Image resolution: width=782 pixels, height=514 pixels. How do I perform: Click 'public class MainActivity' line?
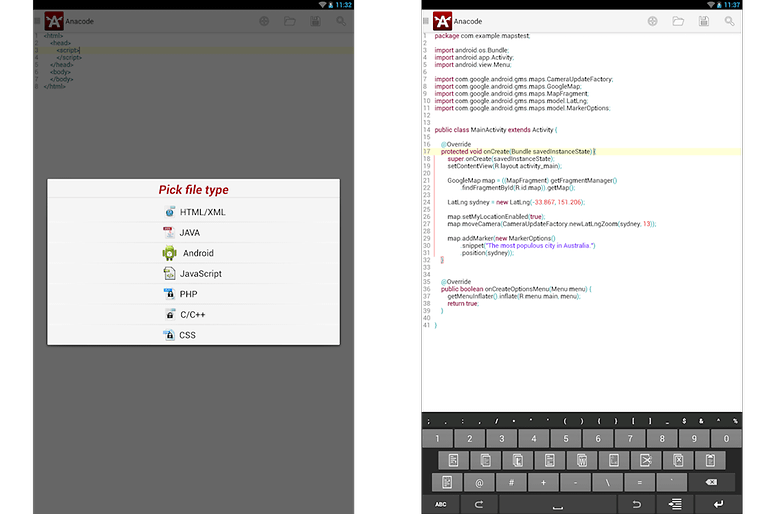(496, 130)
